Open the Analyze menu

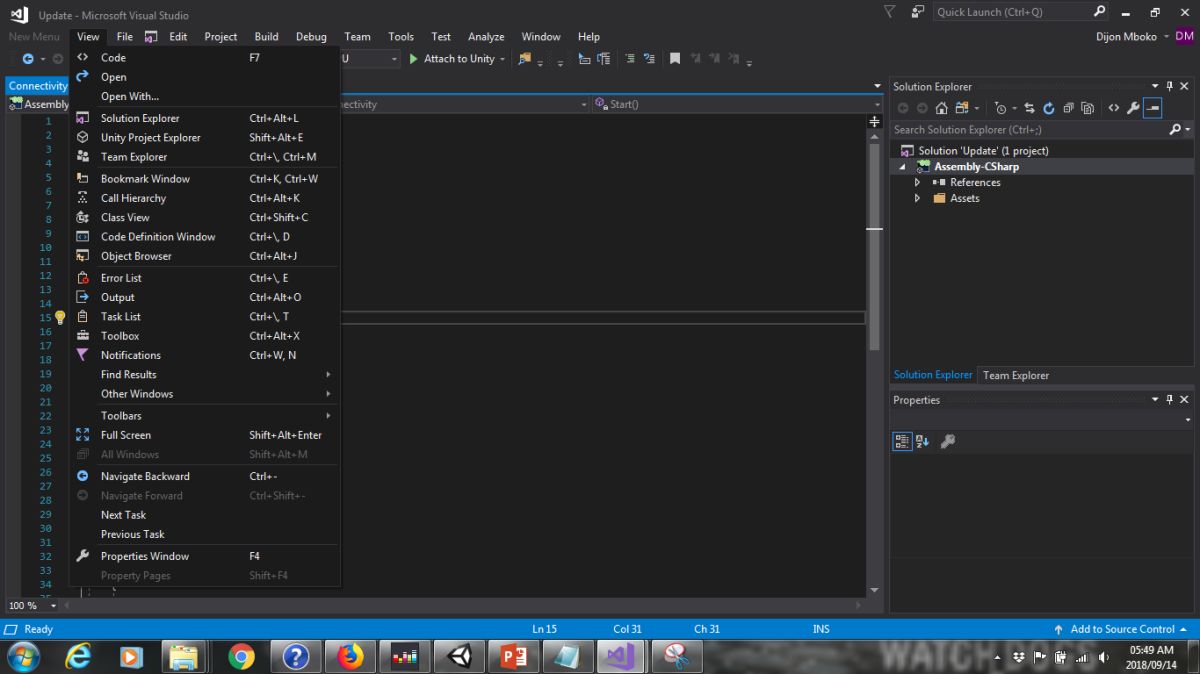(x=486, y=36)
